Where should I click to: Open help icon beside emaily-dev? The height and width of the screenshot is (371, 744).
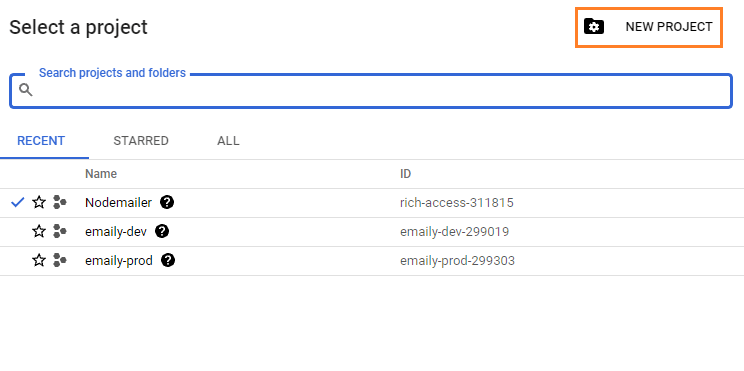point(162,232)
